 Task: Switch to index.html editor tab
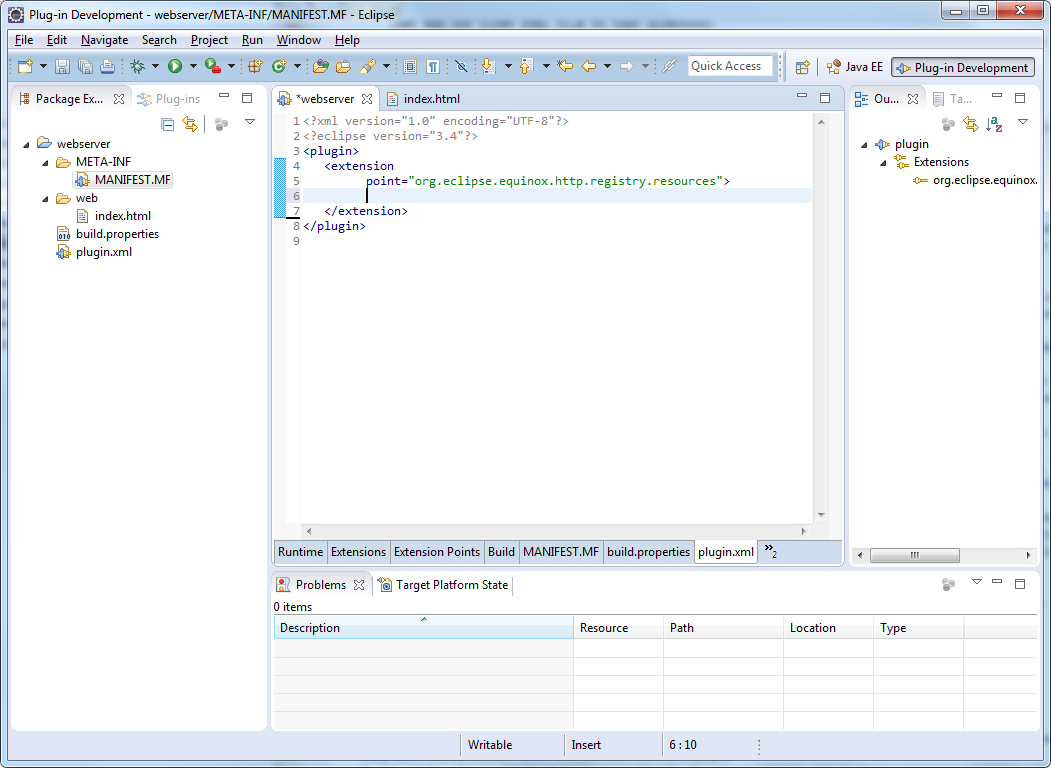pos(424,99)
